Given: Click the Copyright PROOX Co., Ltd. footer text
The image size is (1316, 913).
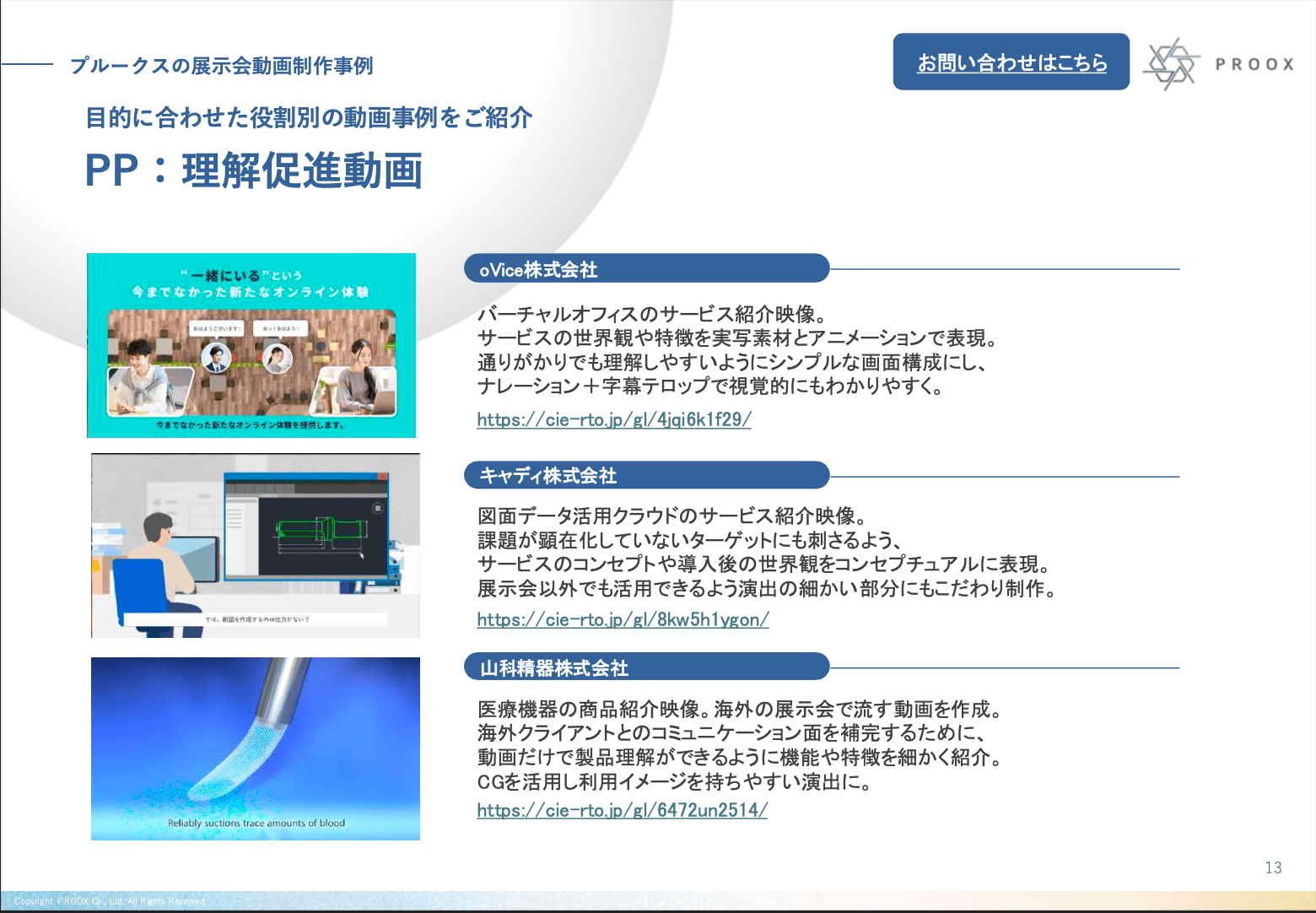Looking at the screenshot, I should (111, 901).
